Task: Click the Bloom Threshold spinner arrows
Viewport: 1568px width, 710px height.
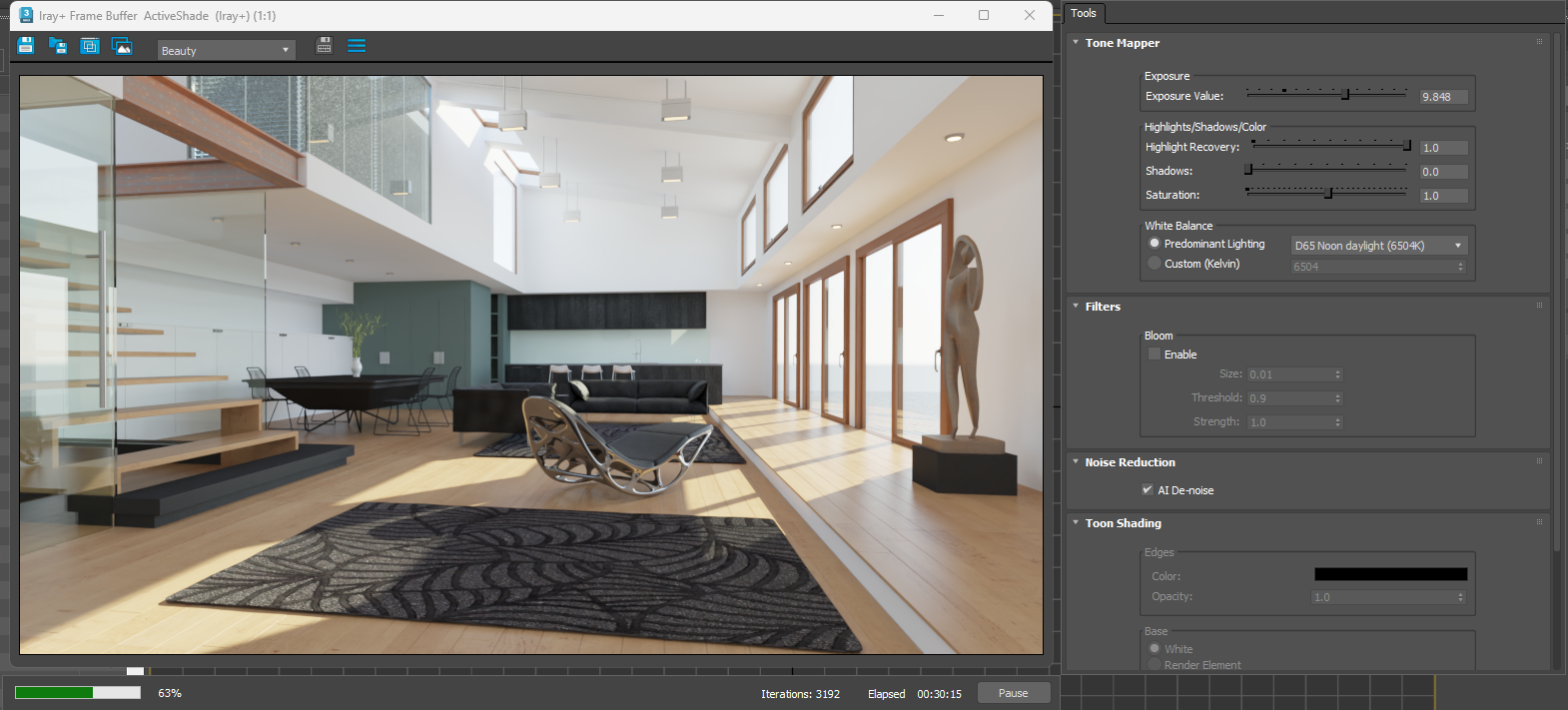Action: point(1338,398)
